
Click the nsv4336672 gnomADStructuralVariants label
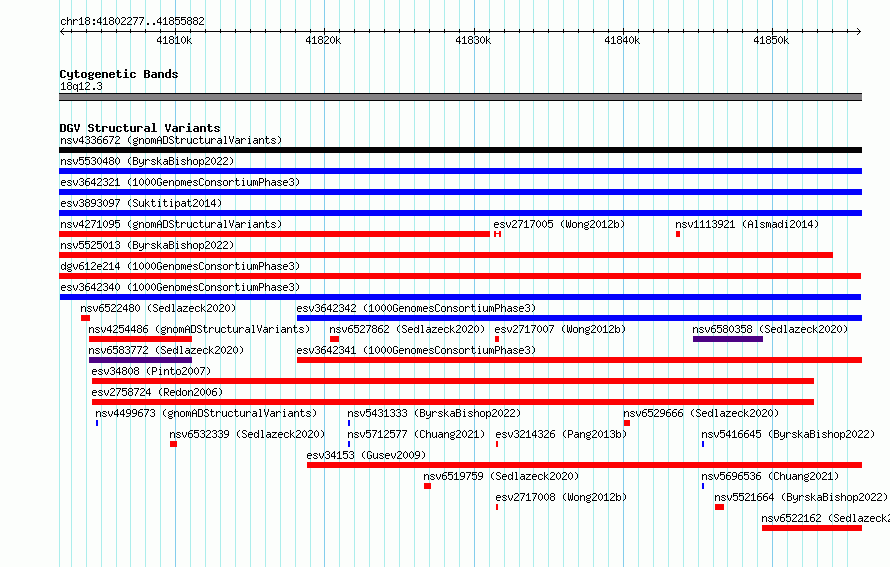tap(171, 140)
